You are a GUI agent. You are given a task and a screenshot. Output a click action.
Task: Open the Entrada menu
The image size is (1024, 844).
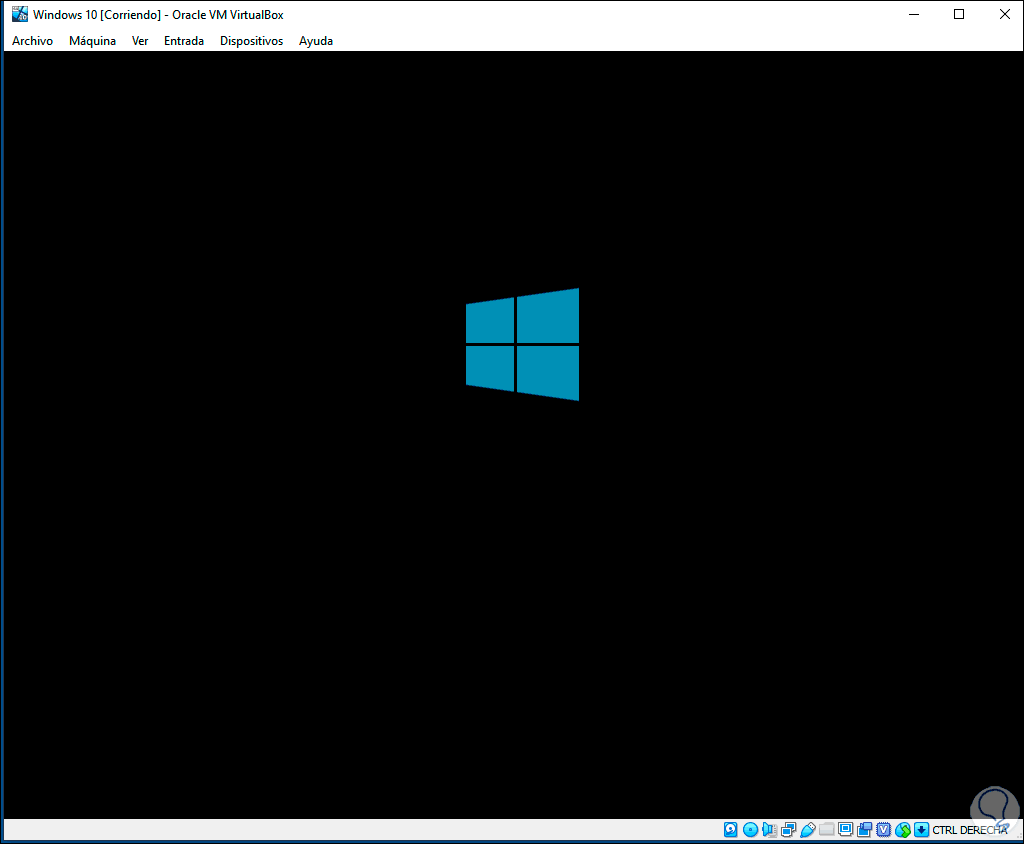click(184, 41)
